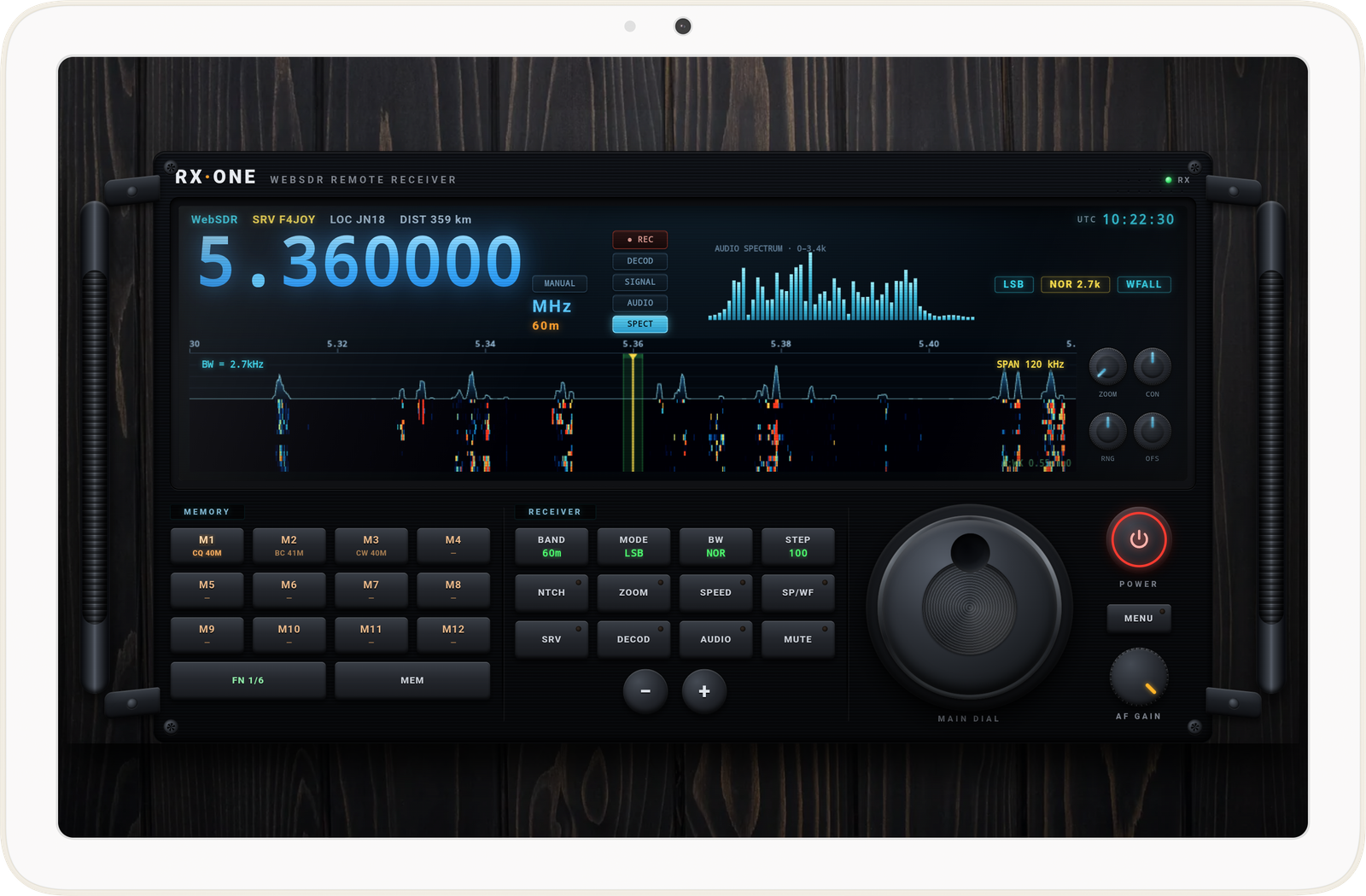This screenshot has width=1366, height=896.
Task: Select the AUDIO display tab
Action: 640,303
